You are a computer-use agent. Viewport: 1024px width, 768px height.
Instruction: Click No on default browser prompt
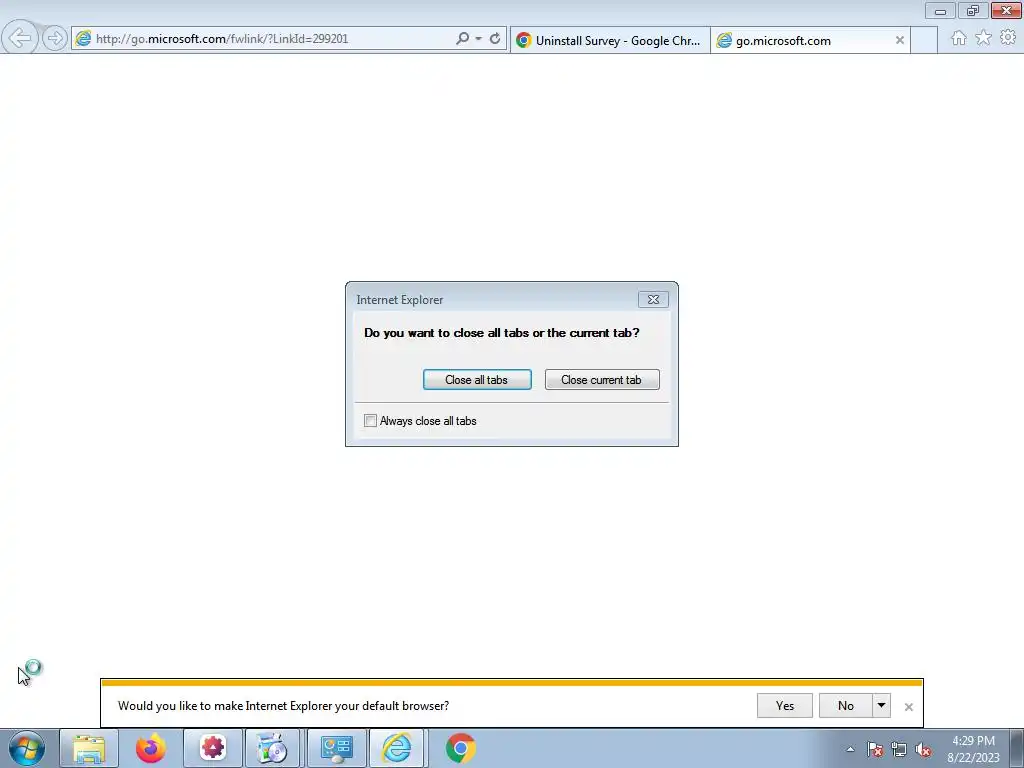845,705
